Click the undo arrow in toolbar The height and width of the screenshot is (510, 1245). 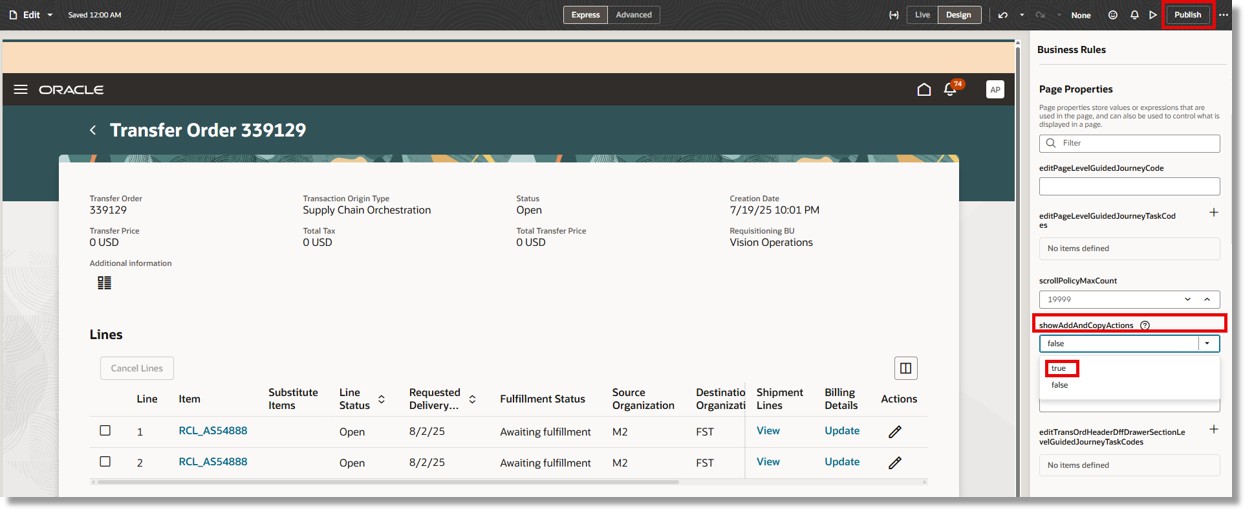(1003, 15)
